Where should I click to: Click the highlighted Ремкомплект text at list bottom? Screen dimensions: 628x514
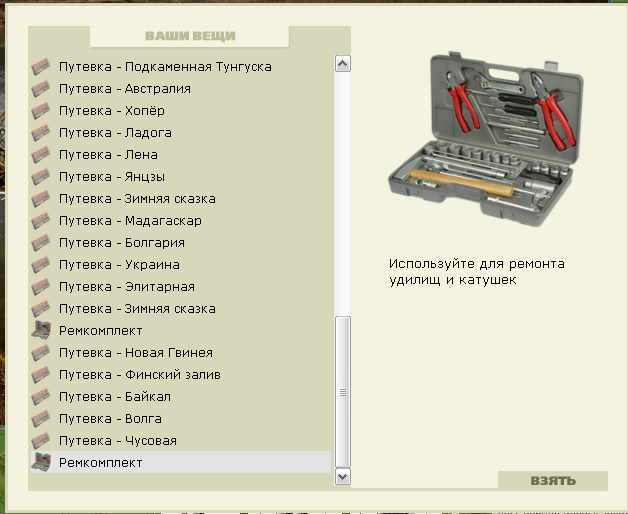101,463
